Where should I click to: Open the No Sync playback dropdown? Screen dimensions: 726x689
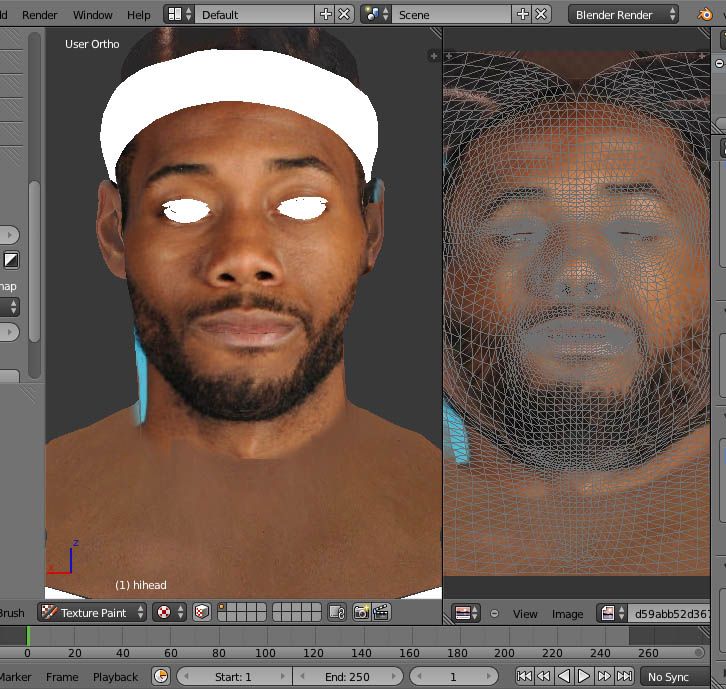coord(674,677)
